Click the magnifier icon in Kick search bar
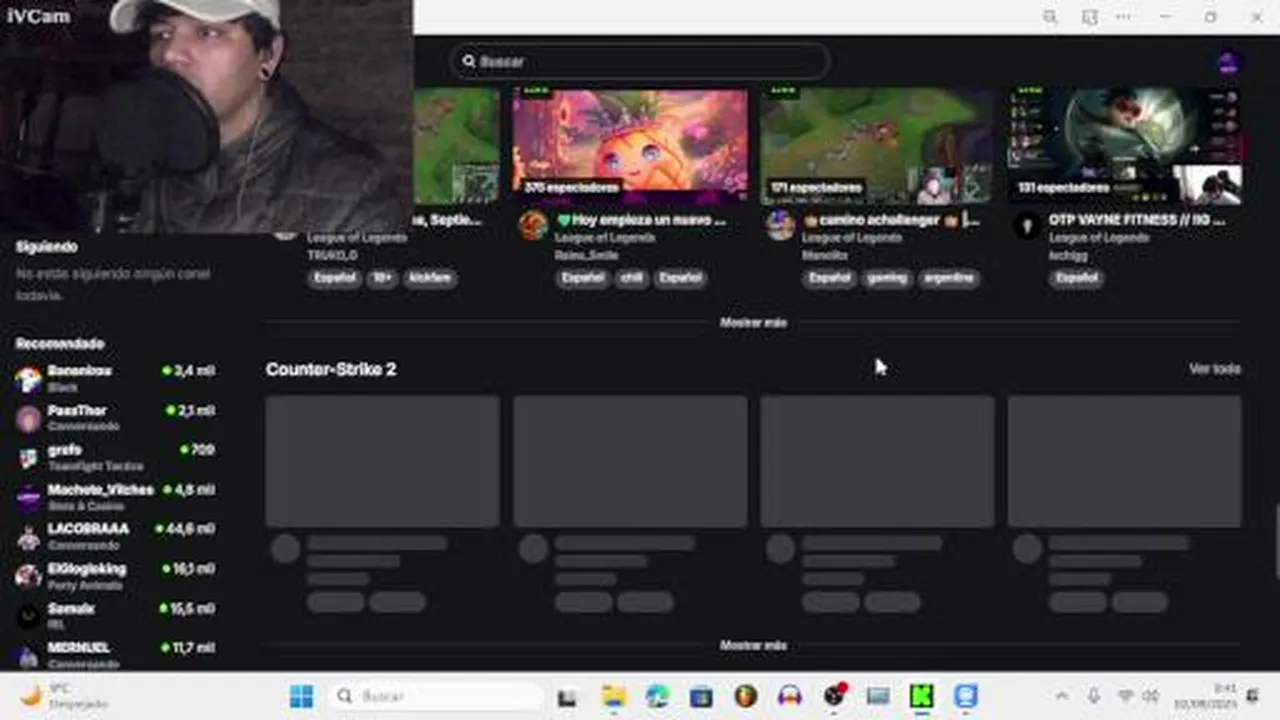 468,61
